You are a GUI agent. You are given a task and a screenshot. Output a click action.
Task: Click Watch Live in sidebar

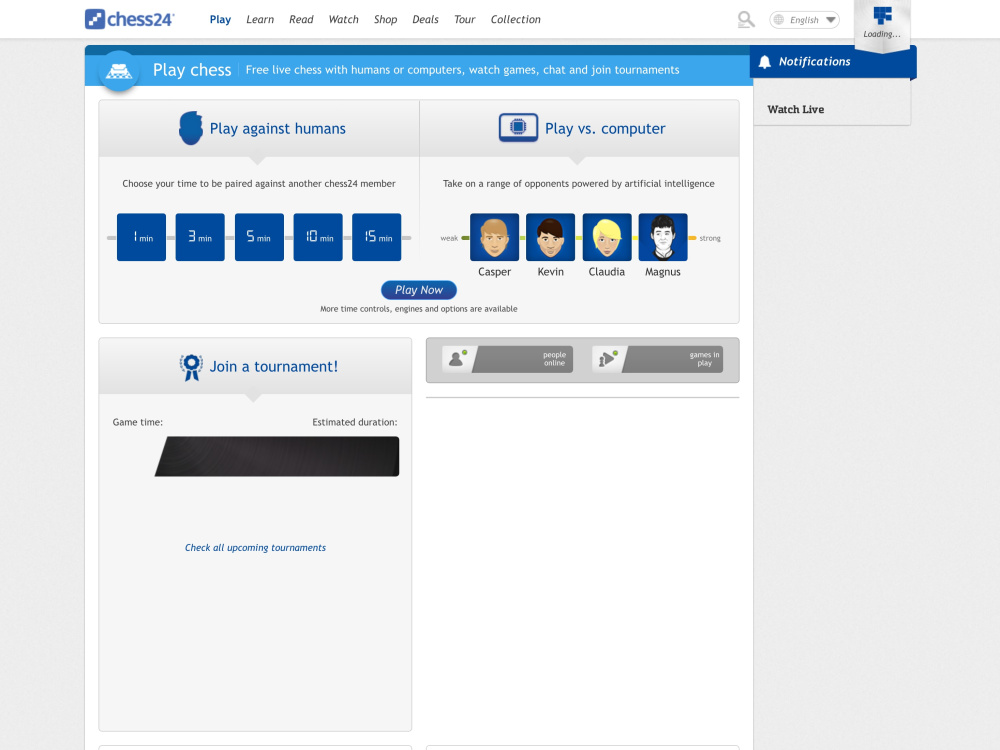coord(795,109)
